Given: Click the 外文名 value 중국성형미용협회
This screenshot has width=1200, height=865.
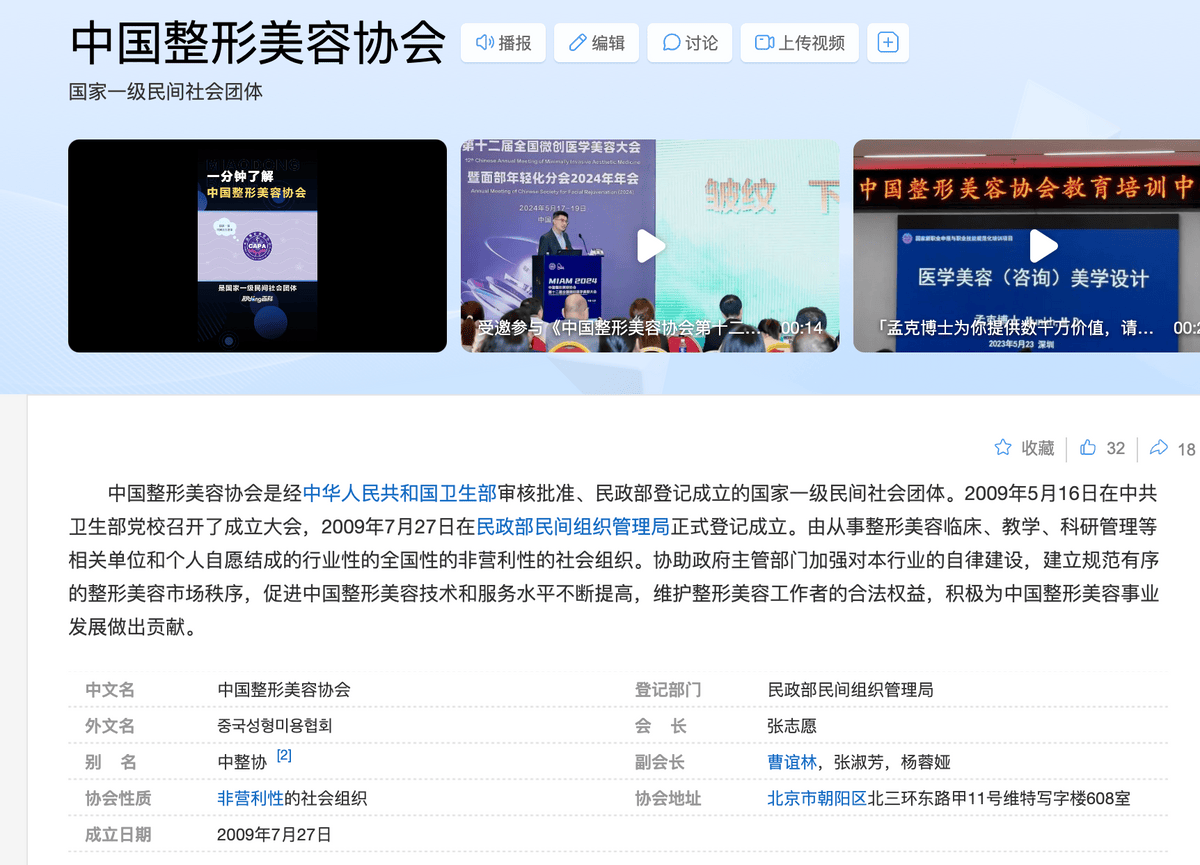Looking at the screenshot, I should click(275, 726).
